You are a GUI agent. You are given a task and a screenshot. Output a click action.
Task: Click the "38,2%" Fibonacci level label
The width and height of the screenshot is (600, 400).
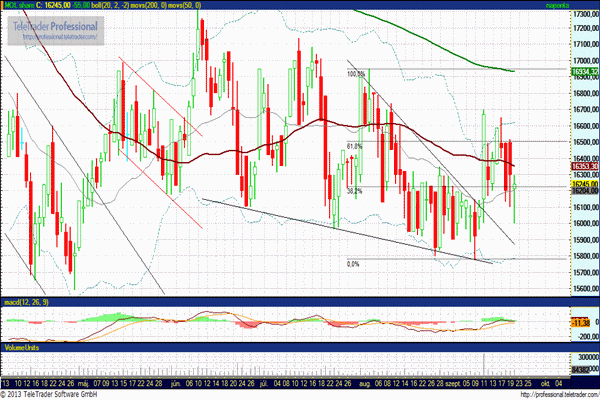point(354,191)
